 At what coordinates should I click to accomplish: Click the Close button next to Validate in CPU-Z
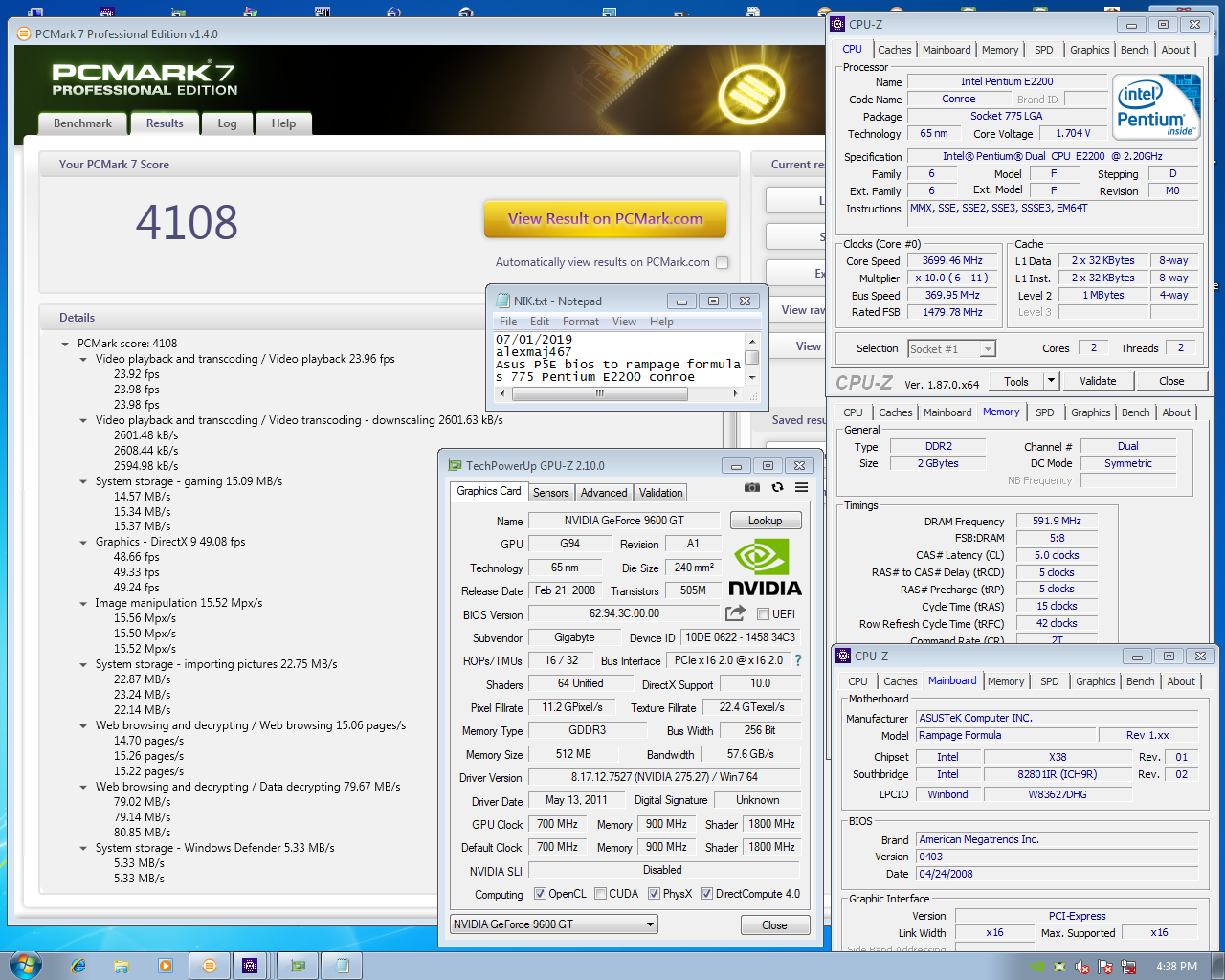1171,381
